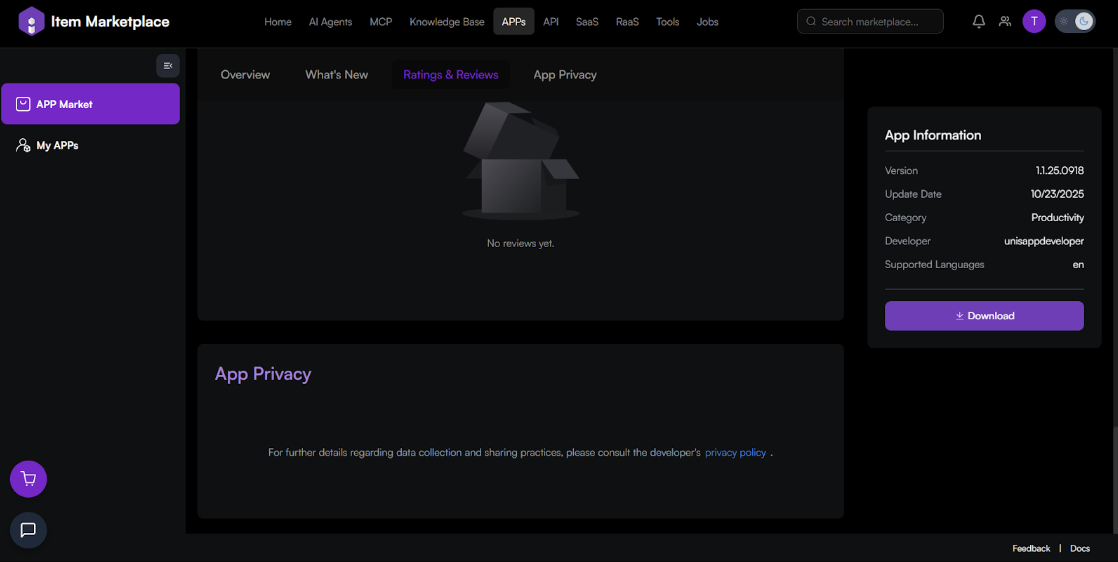This screenshot has width=1118, height=562.
Task: Click the community users icon in header
Action: (x=1005, y=21)
